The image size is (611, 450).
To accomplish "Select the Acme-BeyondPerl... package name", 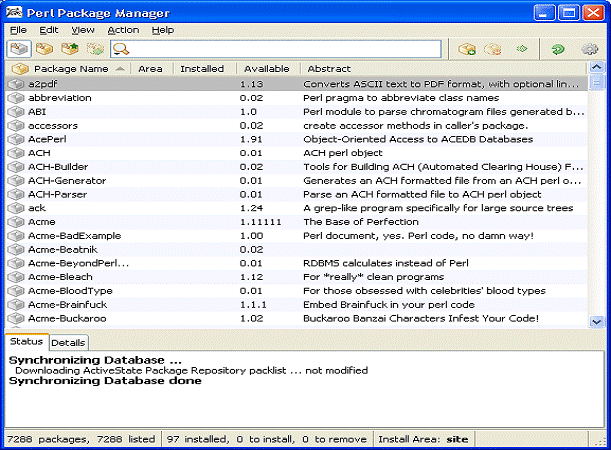I will pyautogui.click(x=78, y=263).
